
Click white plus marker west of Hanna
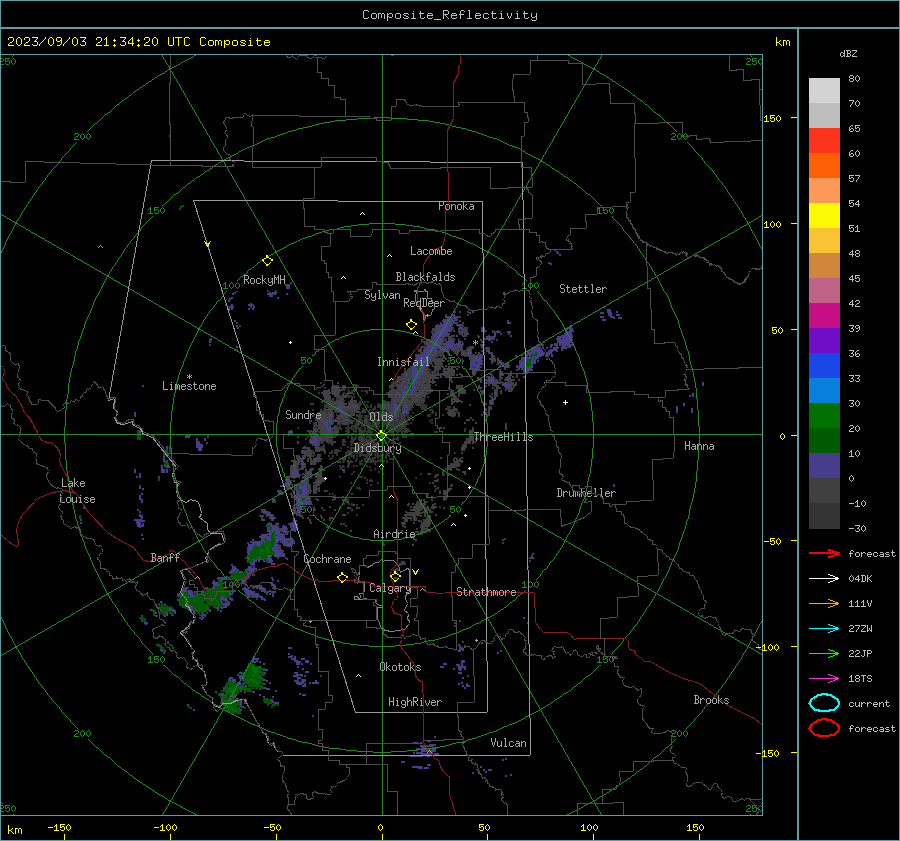pos(565,402)
